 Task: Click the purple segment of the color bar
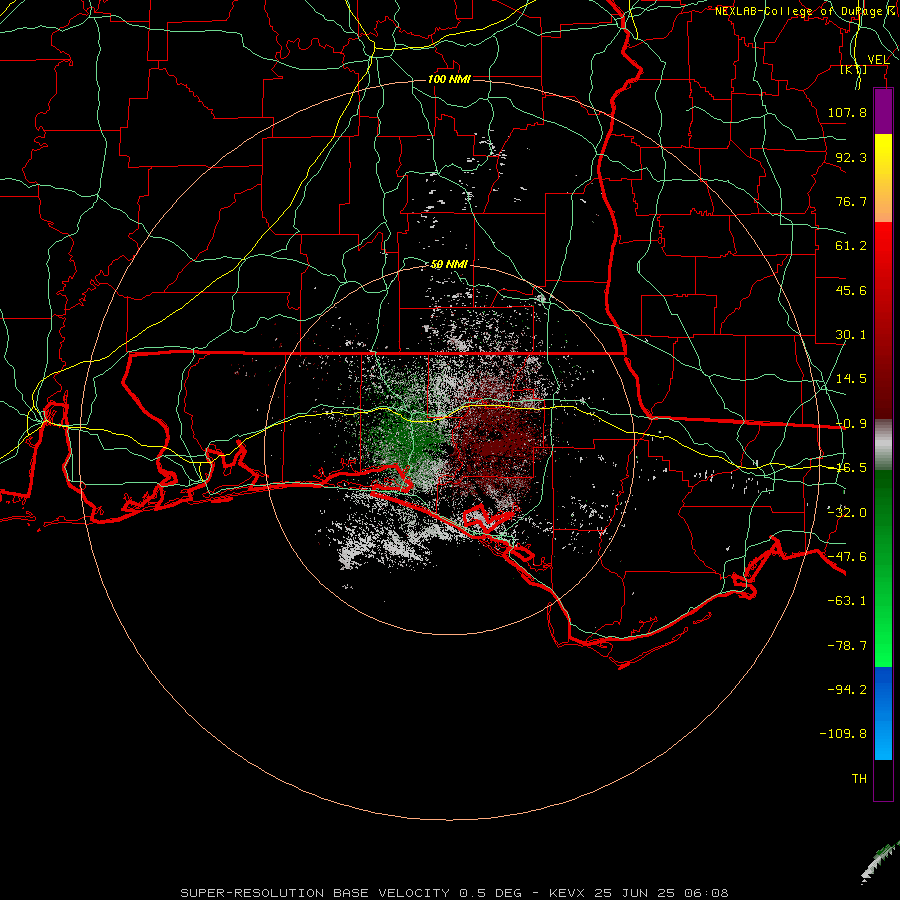[883, 111]
